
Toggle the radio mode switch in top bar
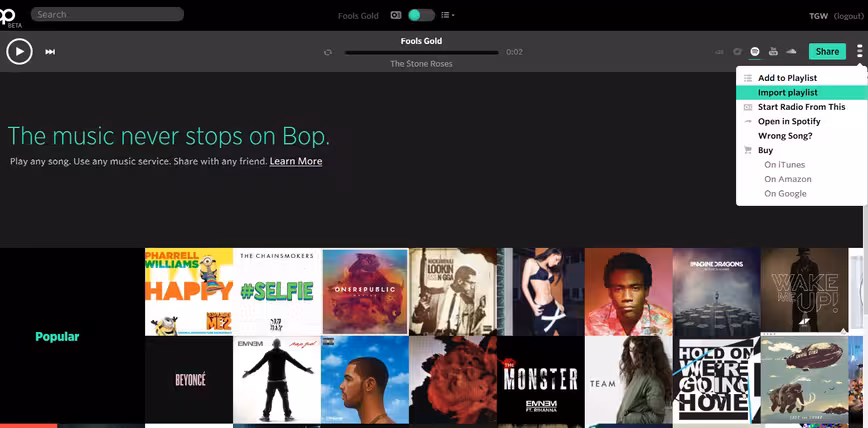(421, 15)
